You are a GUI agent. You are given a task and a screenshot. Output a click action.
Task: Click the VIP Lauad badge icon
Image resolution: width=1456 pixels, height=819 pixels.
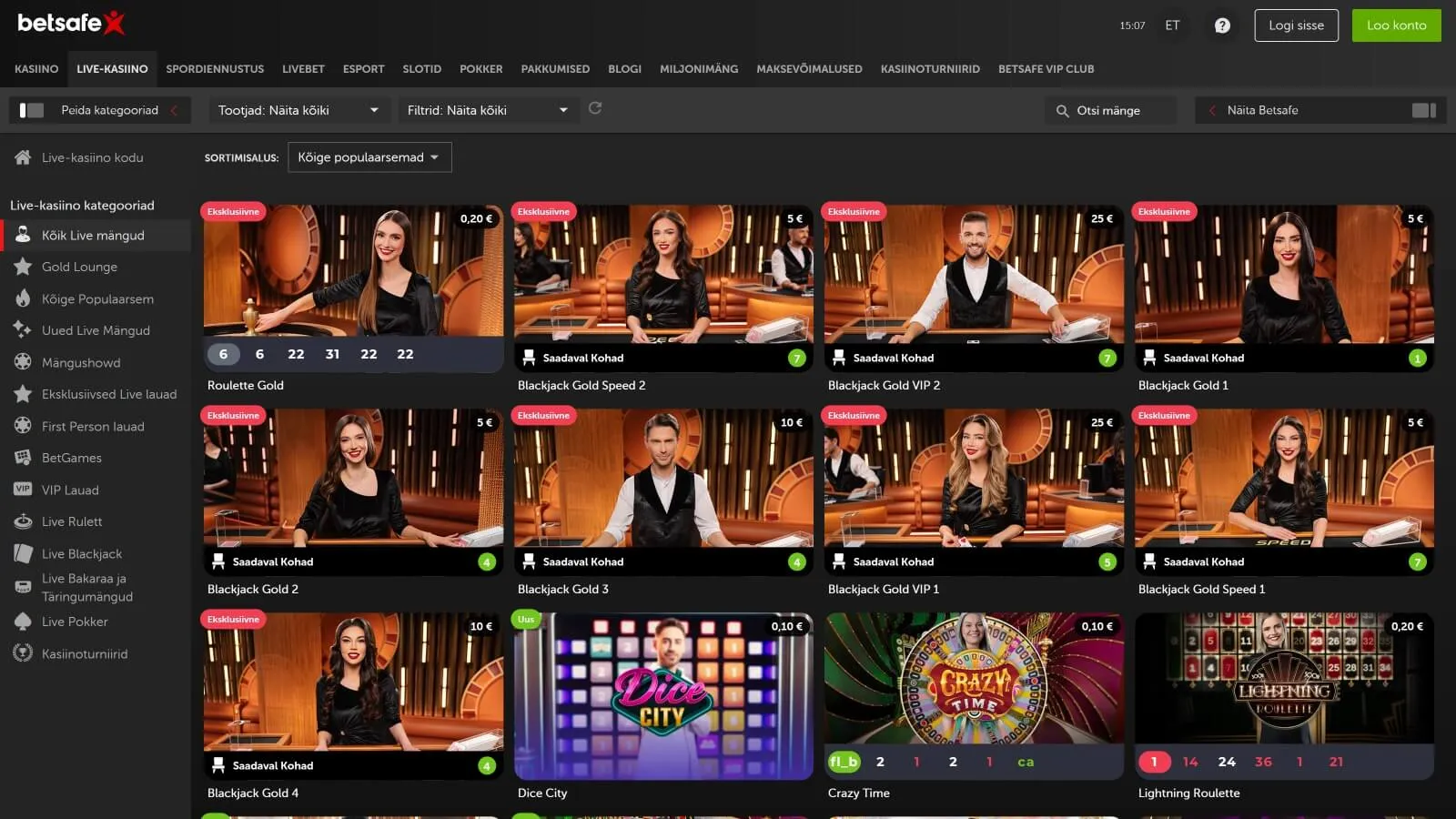(23, 490)
